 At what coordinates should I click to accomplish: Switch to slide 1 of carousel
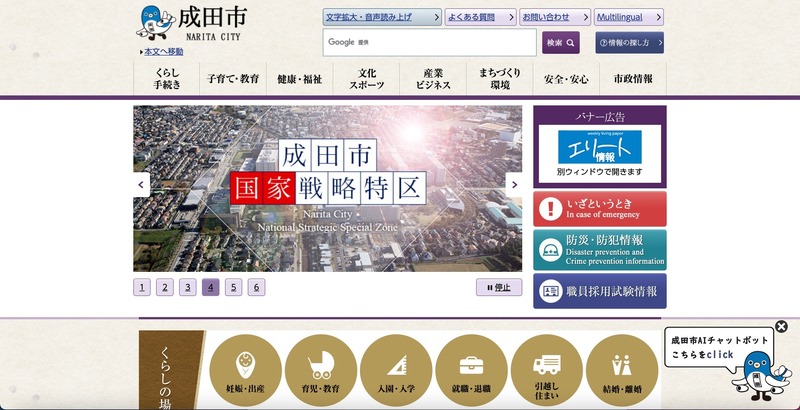click(142, 288)
